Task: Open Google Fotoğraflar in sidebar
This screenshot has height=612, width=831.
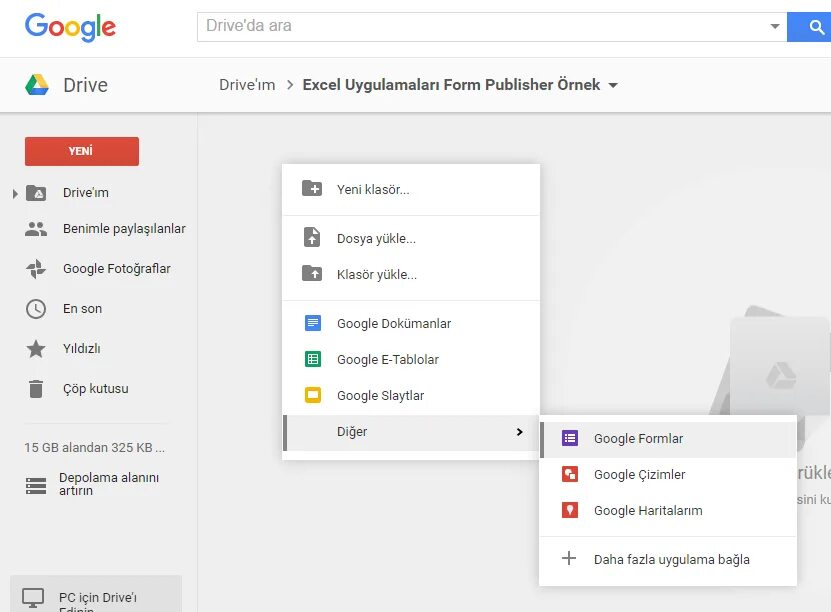Action: pos(117,269)
